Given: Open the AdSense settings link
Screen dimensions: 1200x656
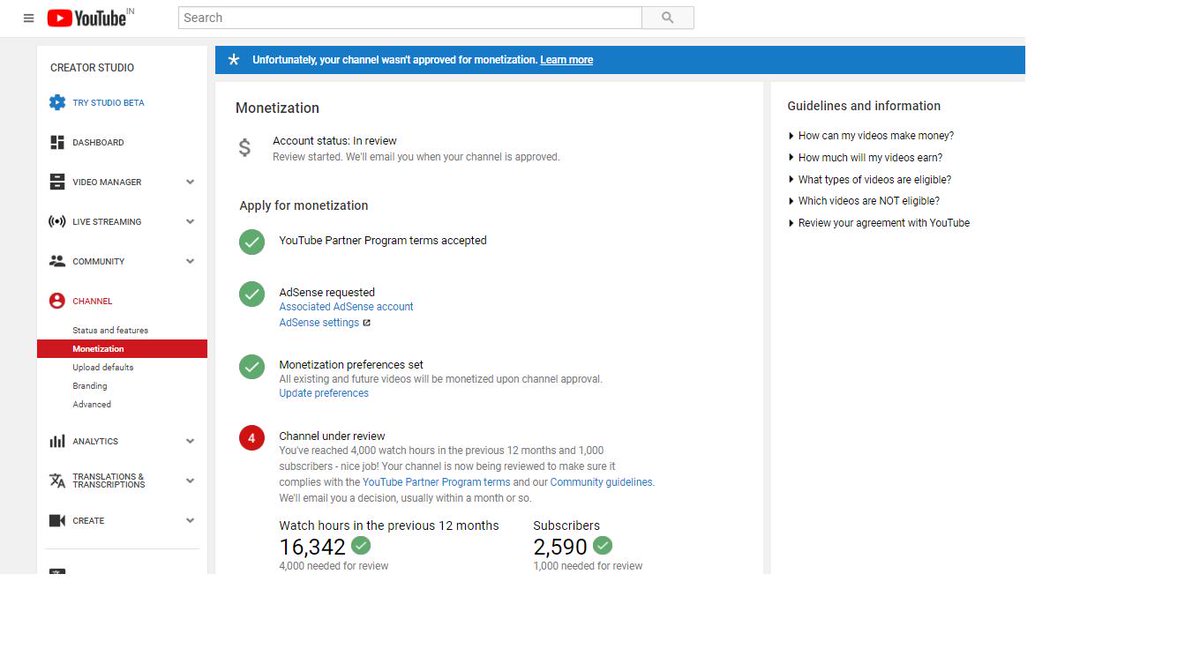Looking at the screenshot, I should click(x=319, y=323).
